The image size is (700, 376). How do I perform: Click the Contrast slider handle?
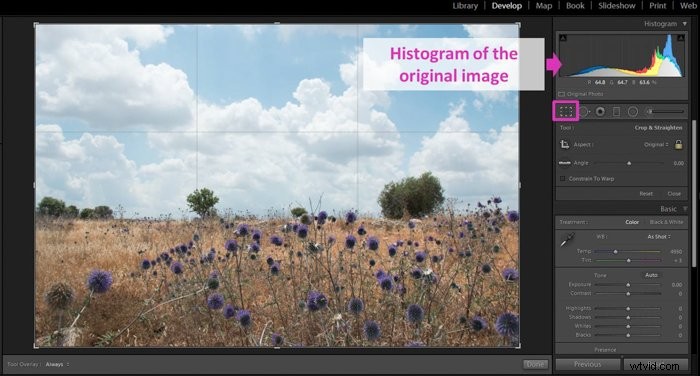628,294
